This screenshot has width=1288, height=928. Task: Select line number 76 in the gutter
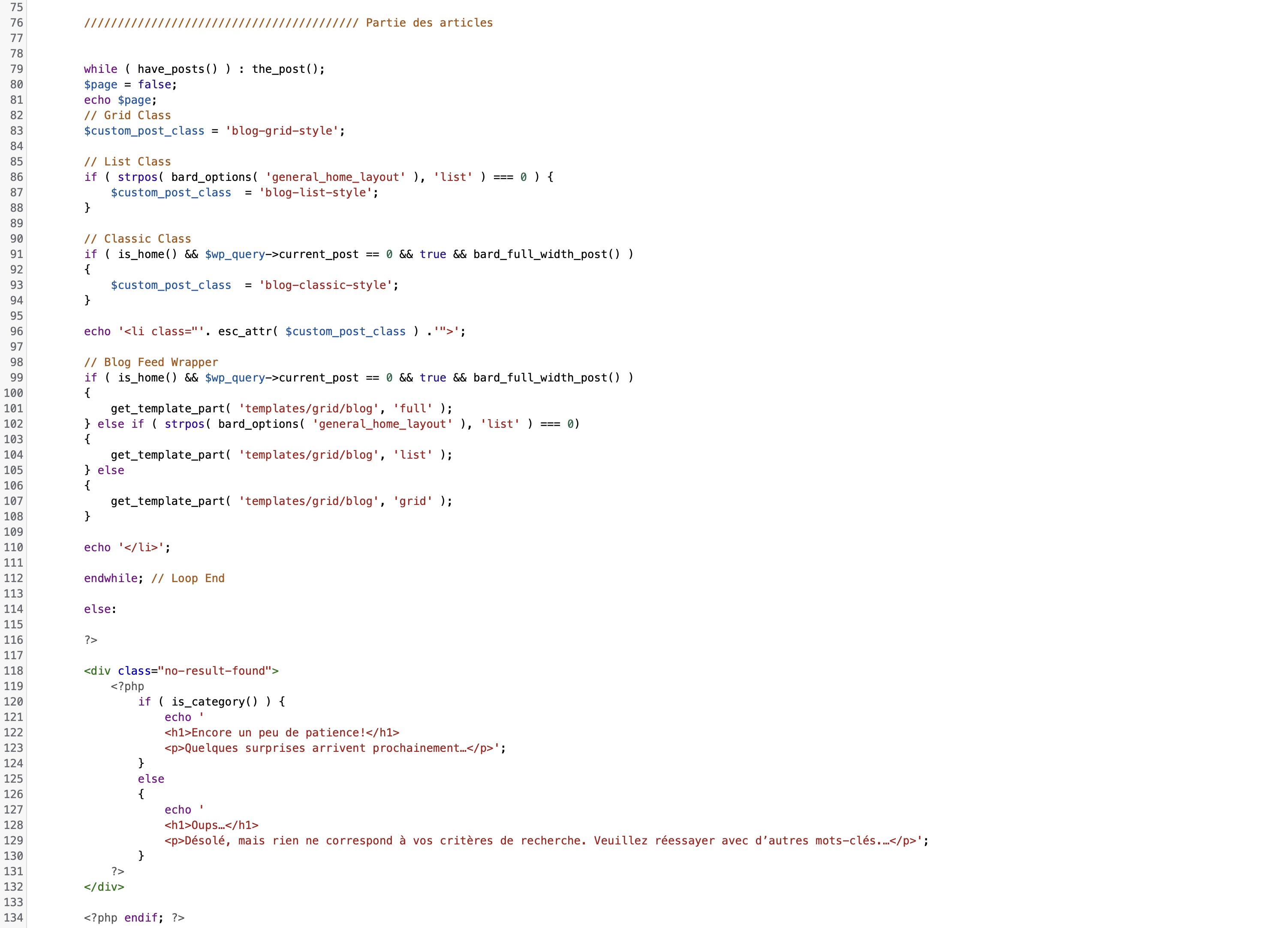pos(16,23)
